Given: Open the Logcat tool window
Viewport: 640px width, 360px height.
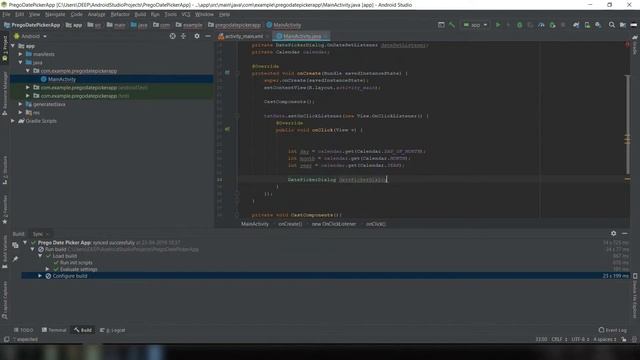Looking at the screenshot, I should pyautogui.click(x=113, y=330).
